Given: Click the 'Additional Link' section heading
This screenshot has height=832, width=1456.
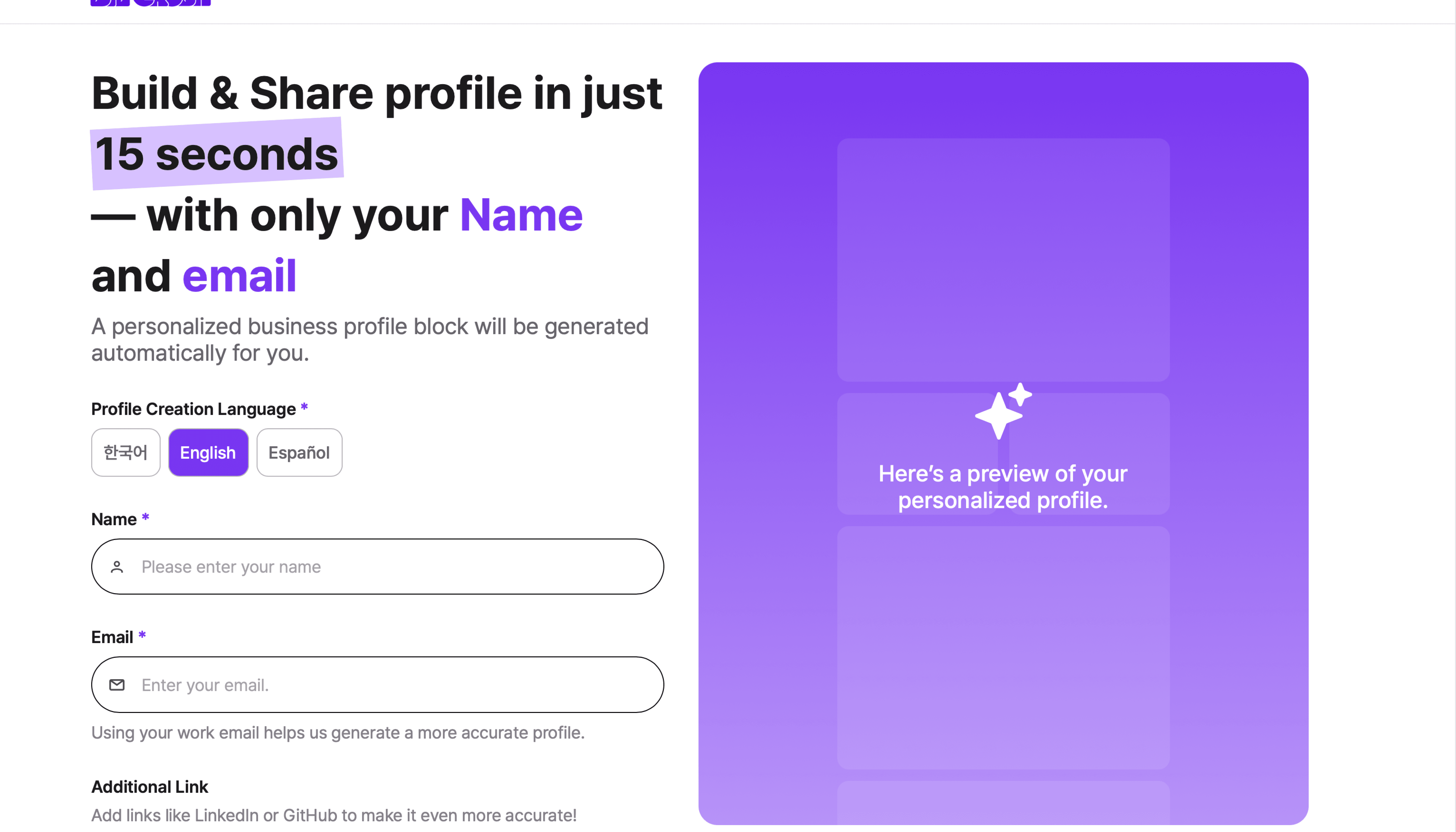Looking at the screenshot, I should 150,787.
